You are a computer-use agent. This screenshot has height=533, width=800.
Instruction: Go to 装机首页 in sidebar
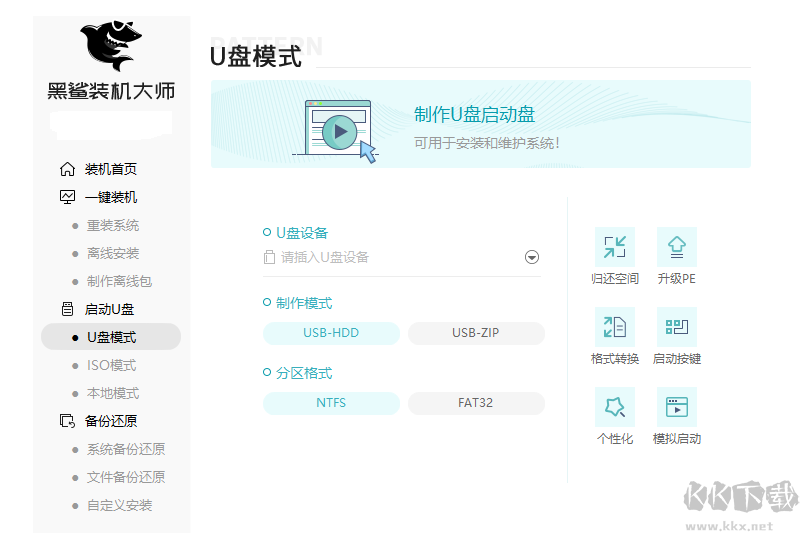coord(111,169)
